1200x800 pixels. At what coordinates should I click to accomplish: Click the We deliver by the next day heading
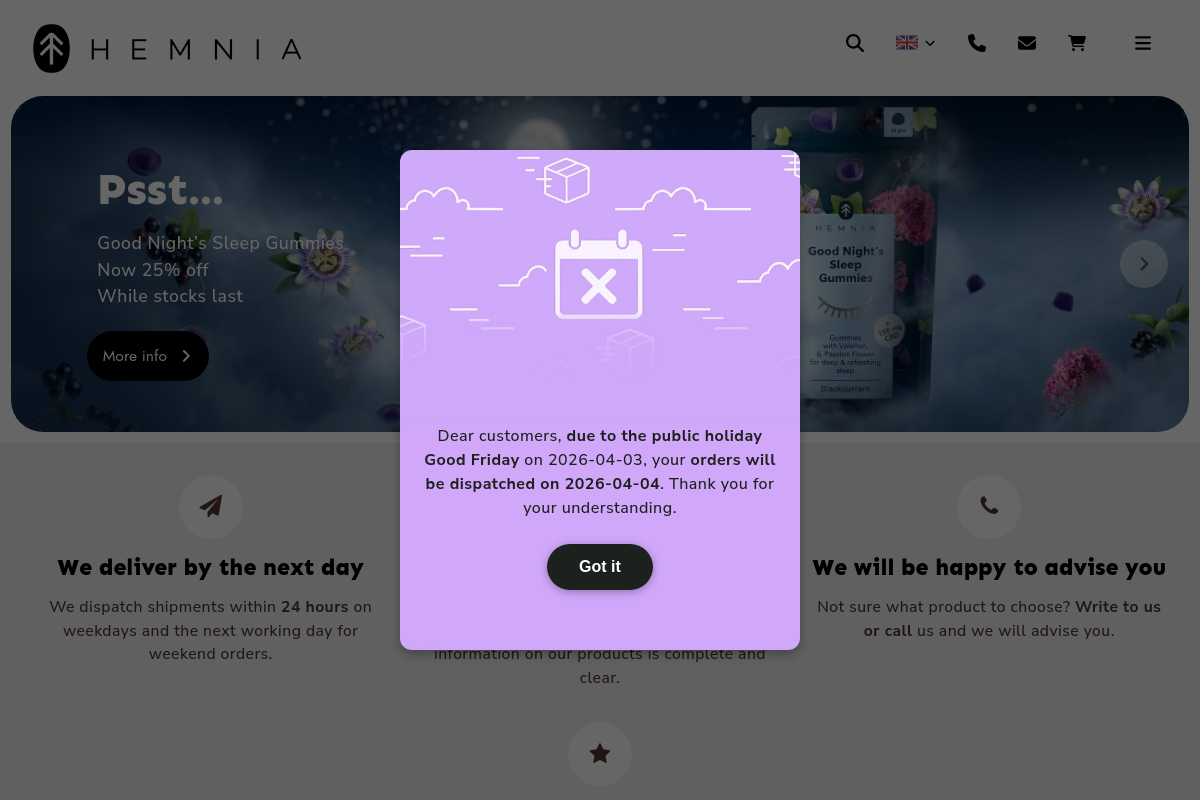pyautogui.click(x=210, y=567)
